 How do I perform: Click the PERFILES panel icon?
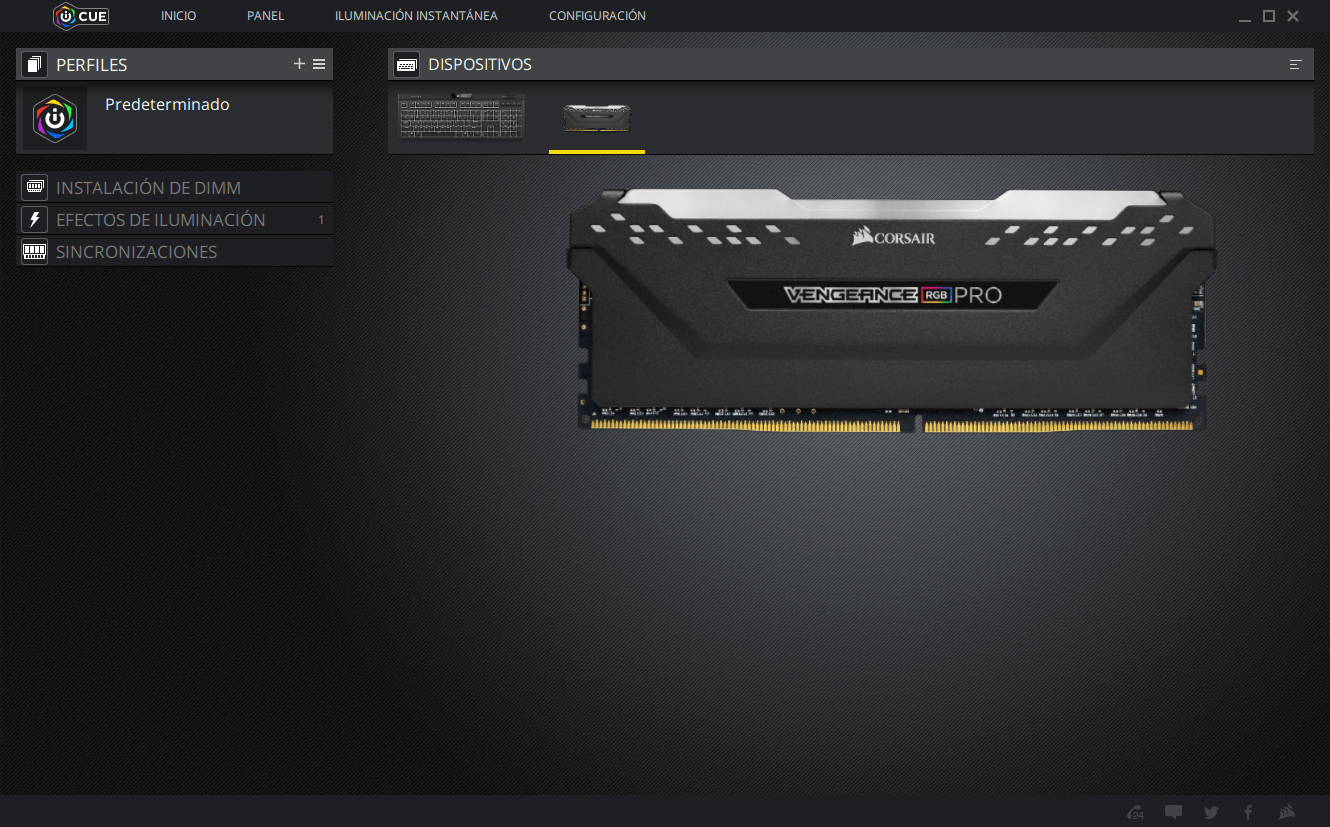pyautogui.click(x=35, y=65)
